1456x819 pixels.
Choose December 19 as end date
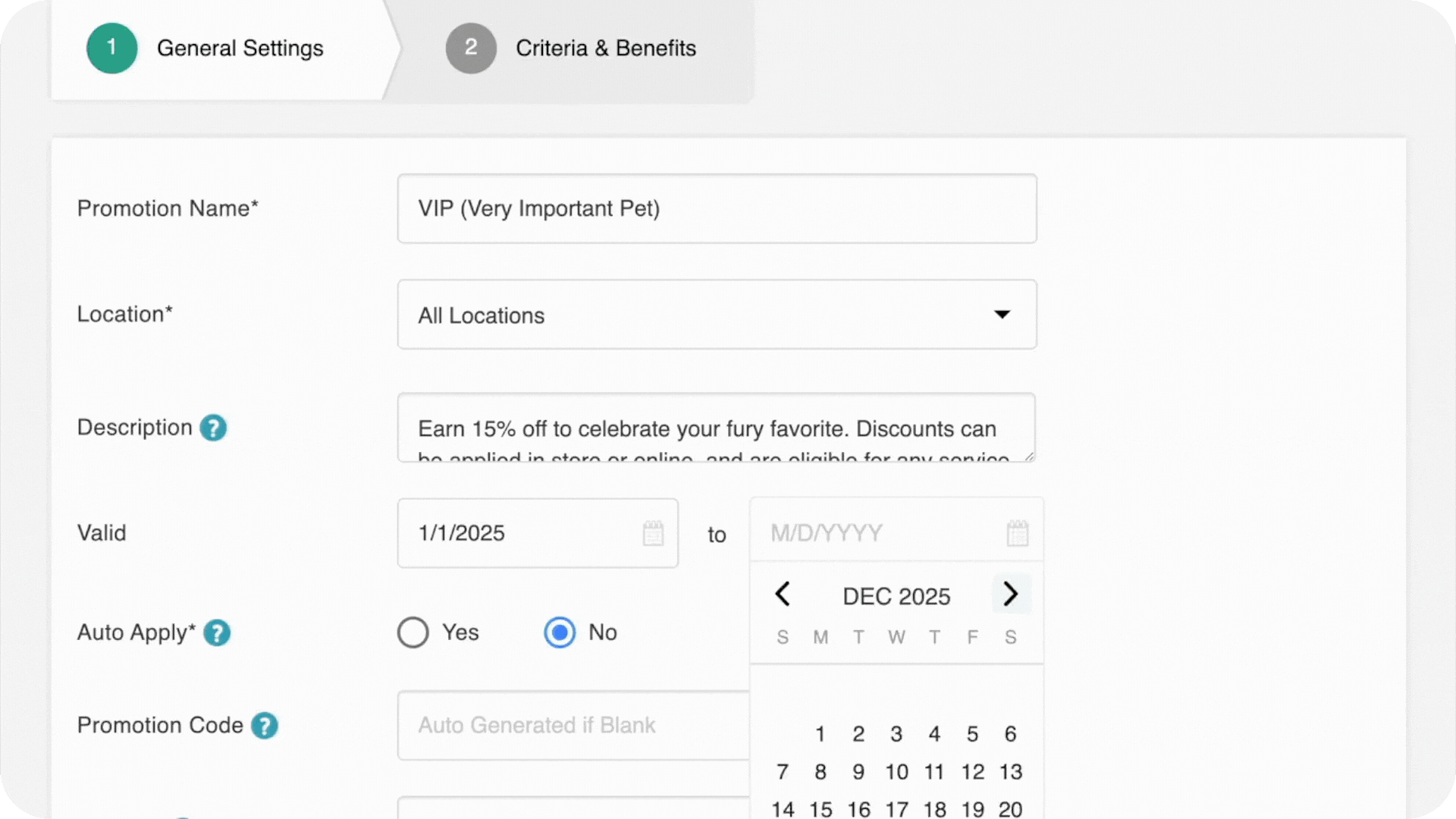tap(972, 809)
